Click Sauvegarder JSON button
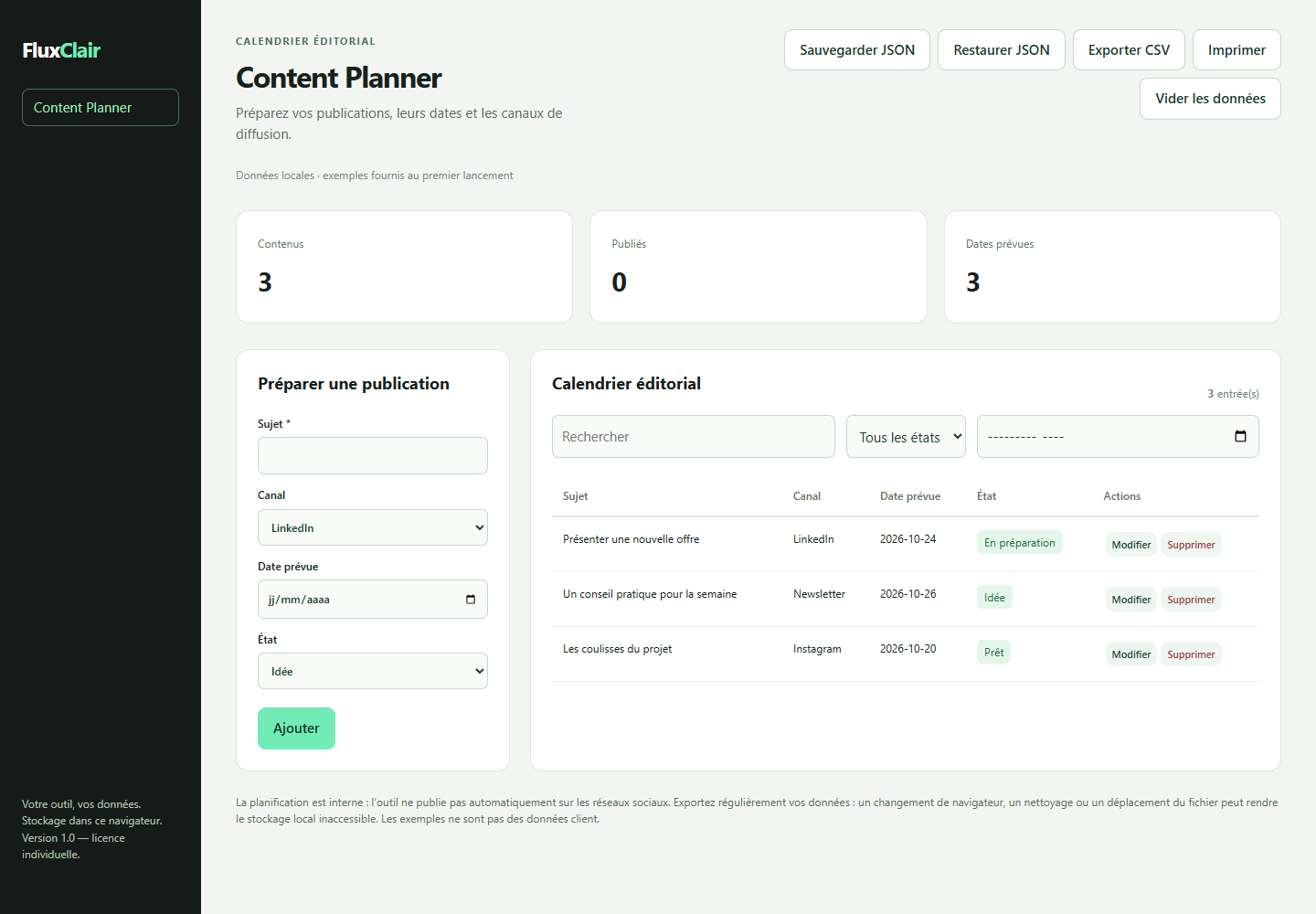This screenshot has height=914, width=1316. 857,50
